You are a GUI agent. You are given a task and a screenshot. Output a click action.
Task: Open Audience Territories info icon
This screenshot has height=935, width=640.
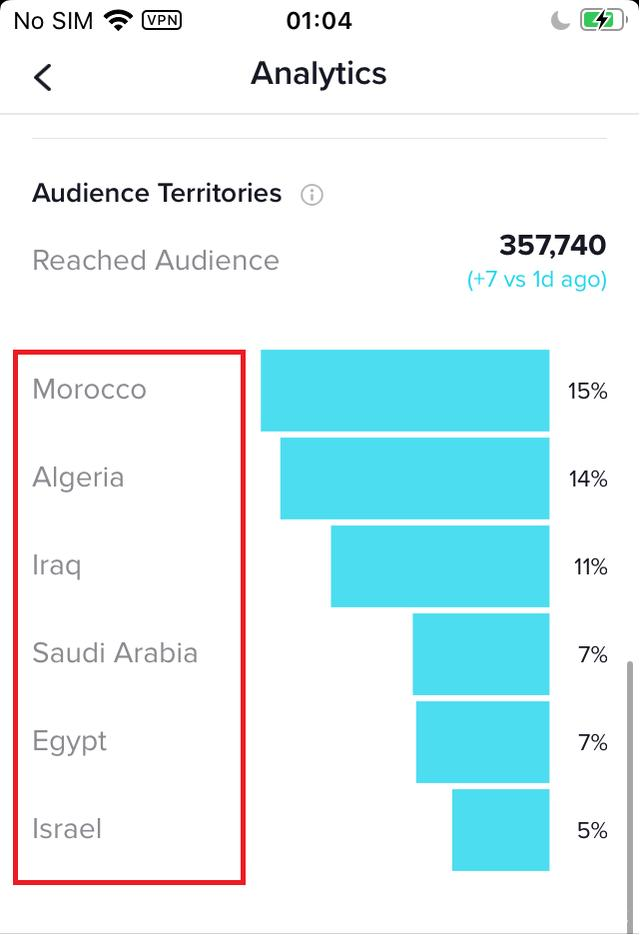[311, 194]
